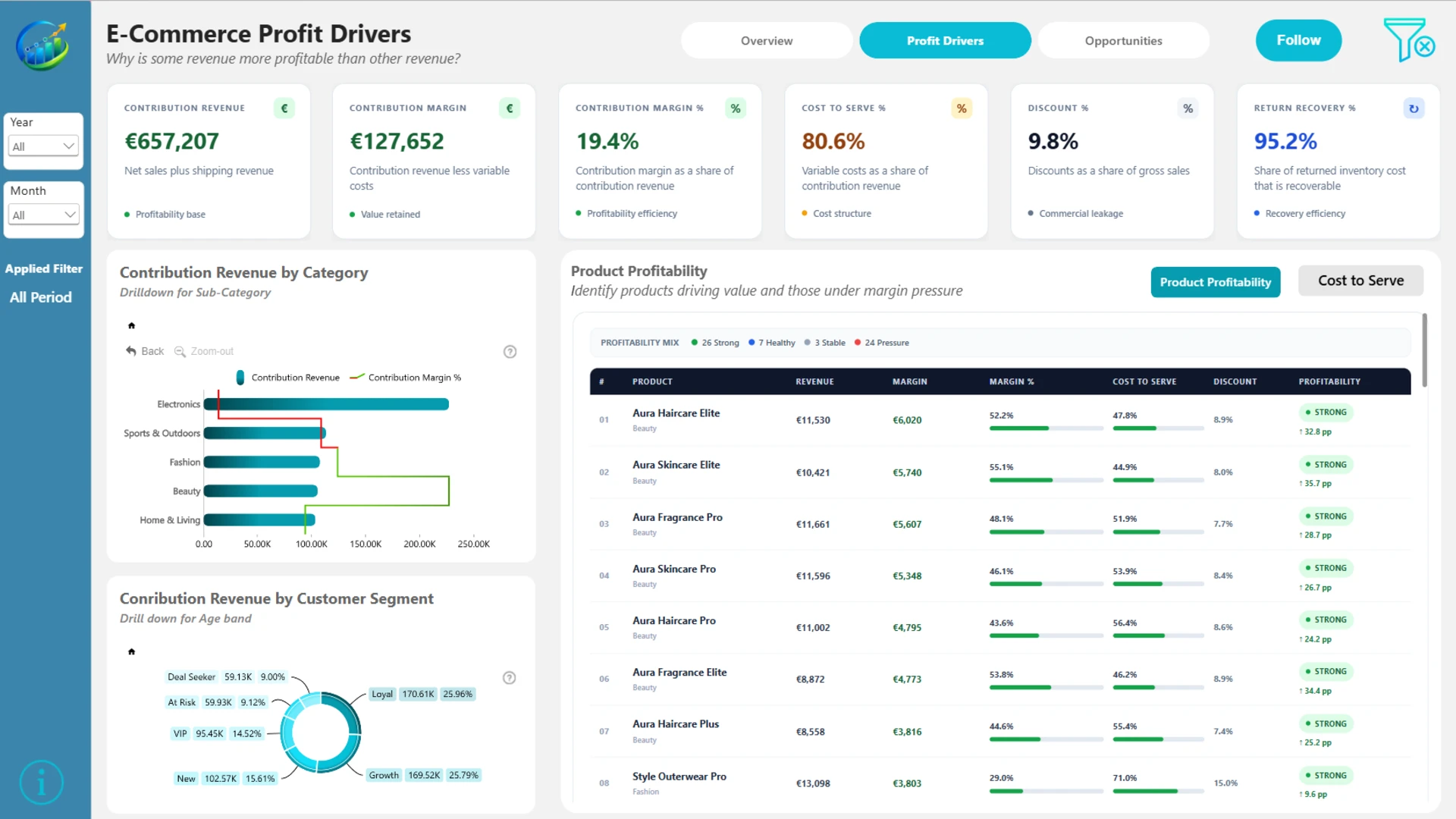The width and height of the screenshot is (1456, 819).
Task: Click home icon in Customer Segment chart
Action: pyautogui.click(x=131, y=651)
